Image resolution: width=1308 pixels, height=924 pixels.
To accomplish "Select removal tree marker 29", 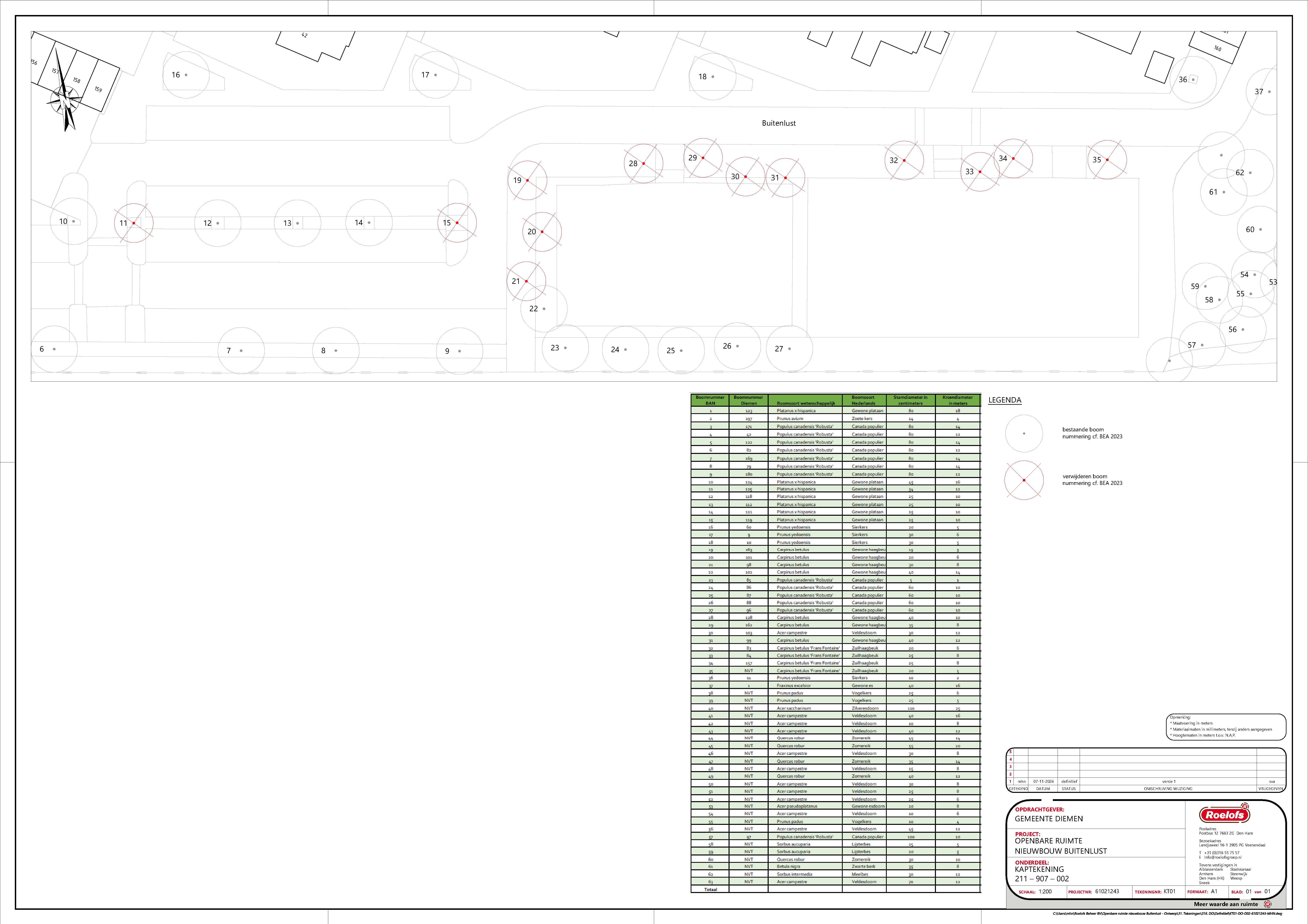I will (x=703, y=158).
